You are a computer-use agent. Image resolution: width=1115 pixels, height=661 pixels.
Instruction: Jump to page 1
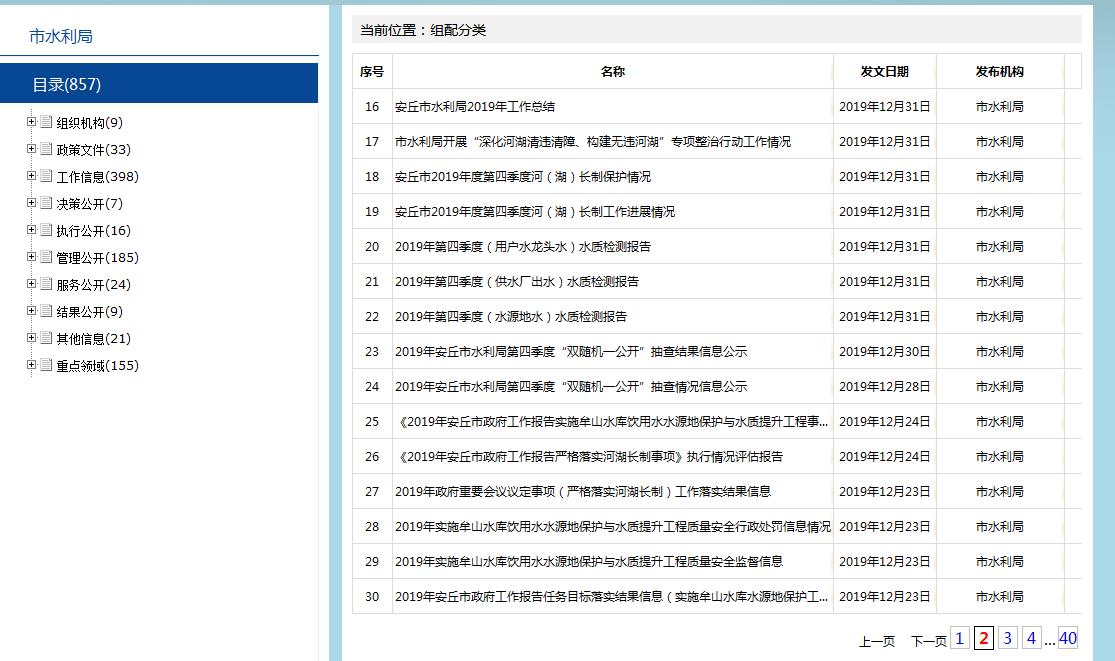959,638
